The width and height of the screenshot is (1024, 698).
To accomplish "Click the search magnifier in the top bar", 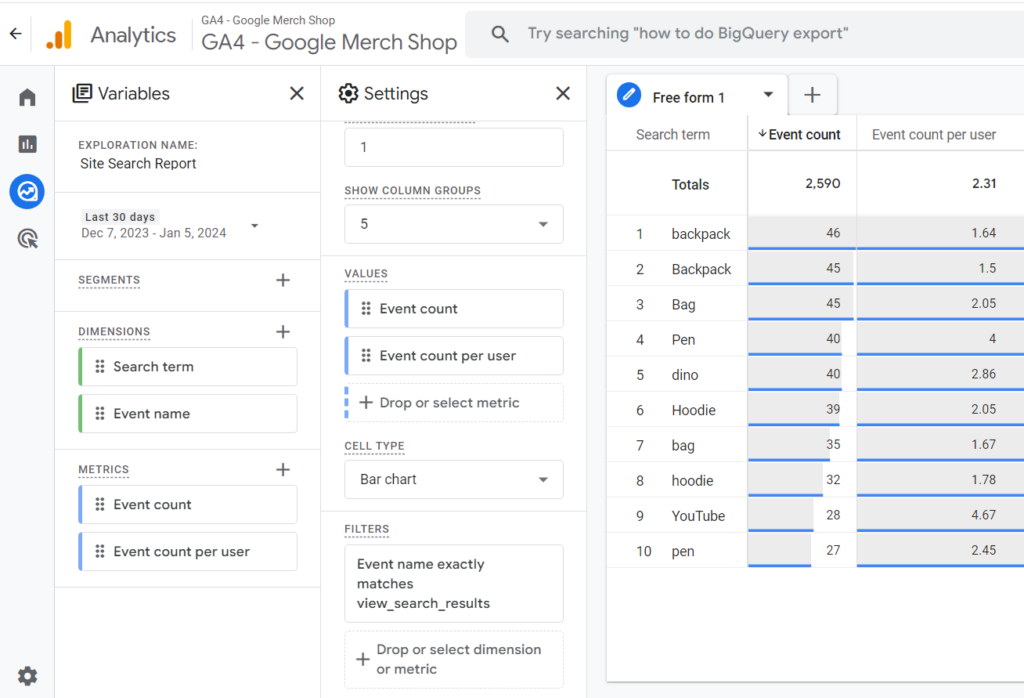I will point(500,33).
